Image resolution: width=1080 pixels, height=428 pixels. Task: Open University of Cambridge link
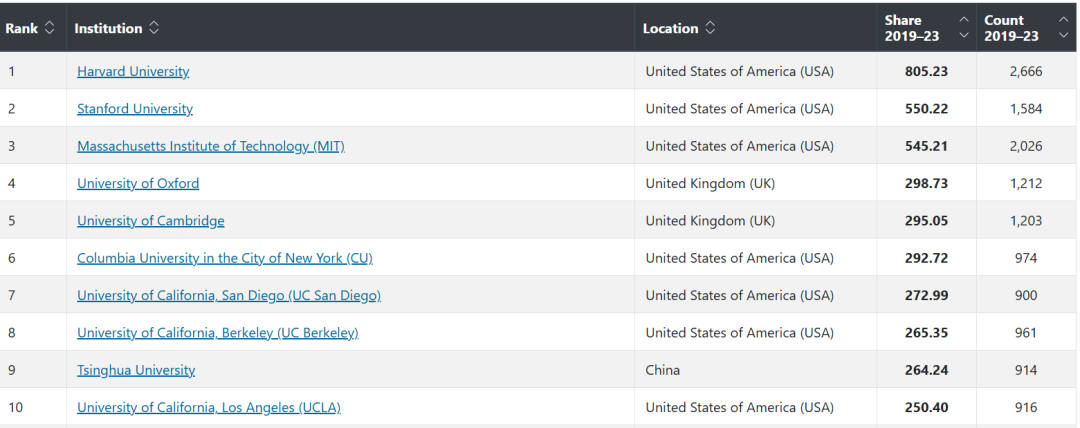(x=151, y=221)
